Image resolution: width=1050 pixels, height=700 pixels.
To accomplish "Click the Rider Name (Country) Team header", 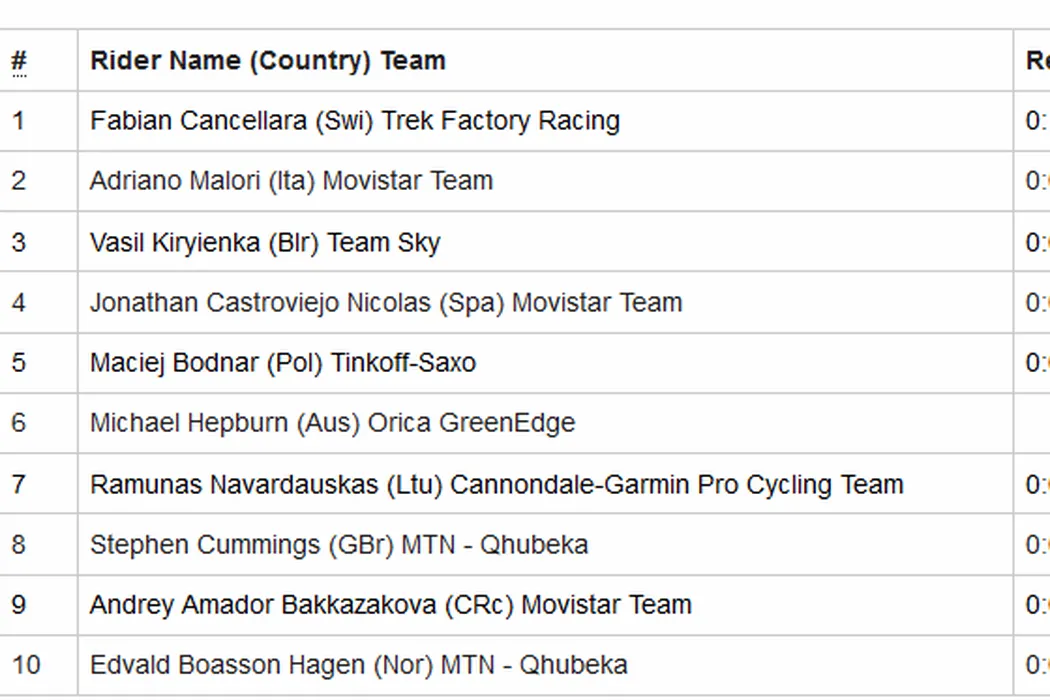I will pyautogui.click(x=267, y=61).
